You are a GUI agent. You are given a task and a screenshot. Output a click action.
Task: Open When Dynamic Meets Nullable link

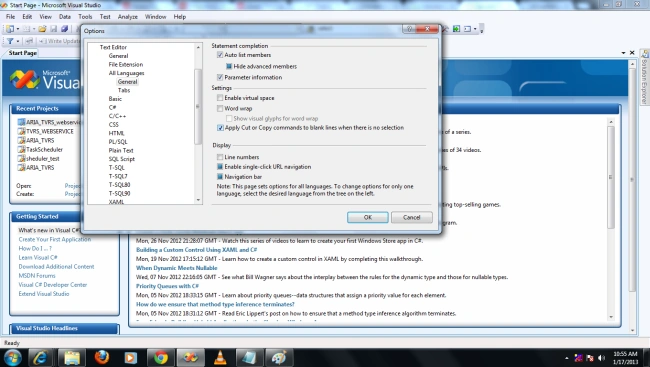(x=177, y=268)
